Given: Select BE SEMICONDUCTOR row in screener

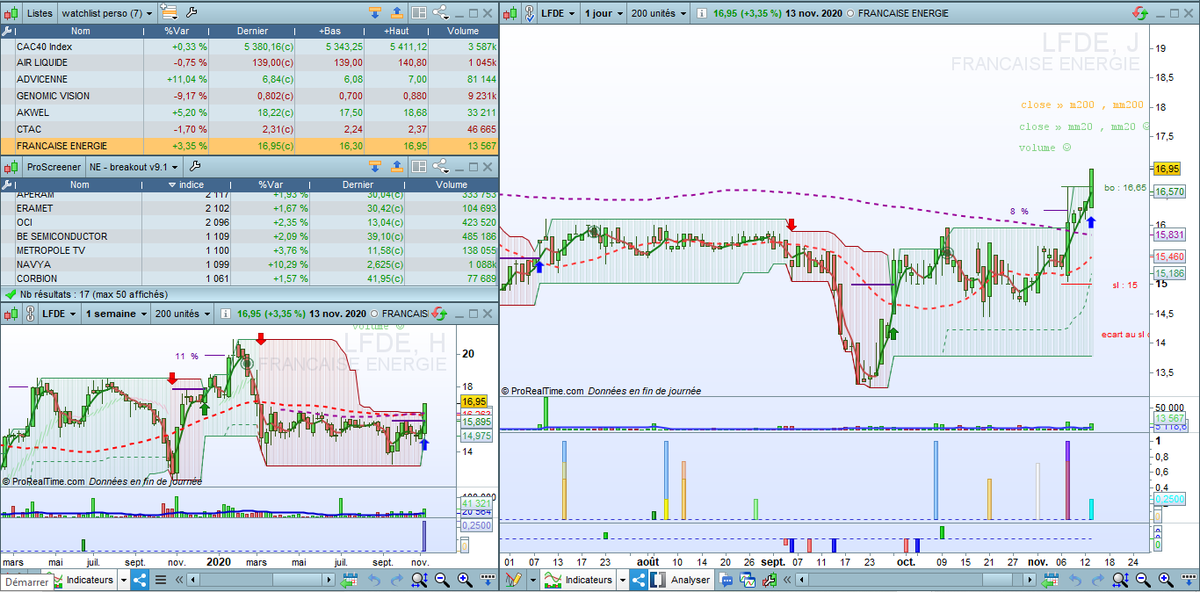Looking at the screenshot, I should point(249,236).
